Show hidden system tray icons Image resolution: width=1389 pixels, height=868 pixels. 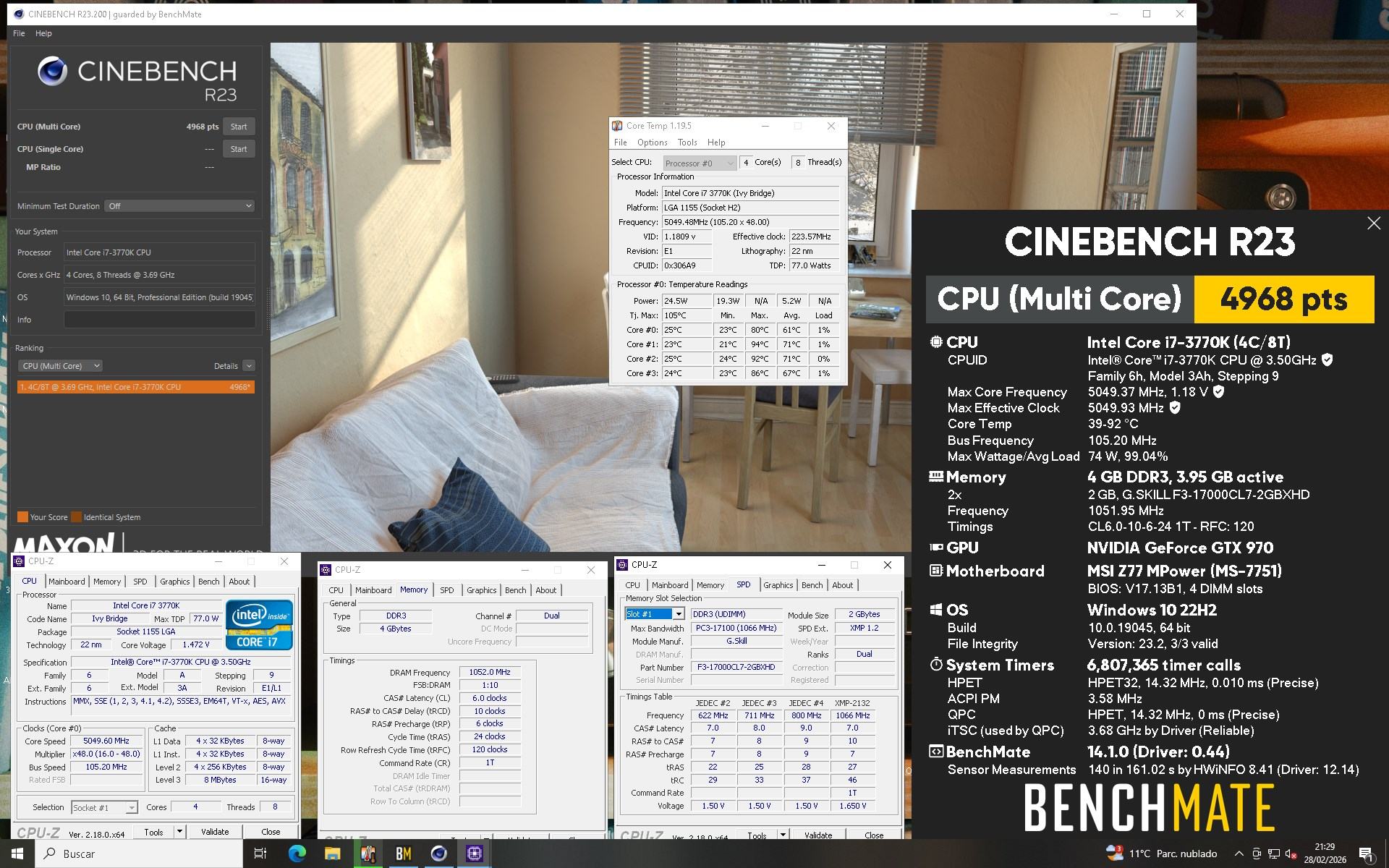pos(1239,854)
